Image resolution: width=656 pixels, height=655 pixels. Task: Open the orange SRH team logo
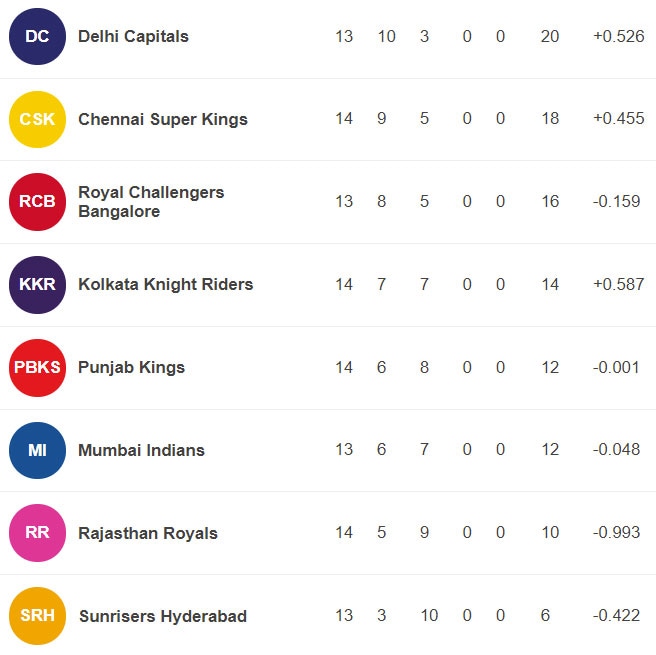tap(37, 616)
